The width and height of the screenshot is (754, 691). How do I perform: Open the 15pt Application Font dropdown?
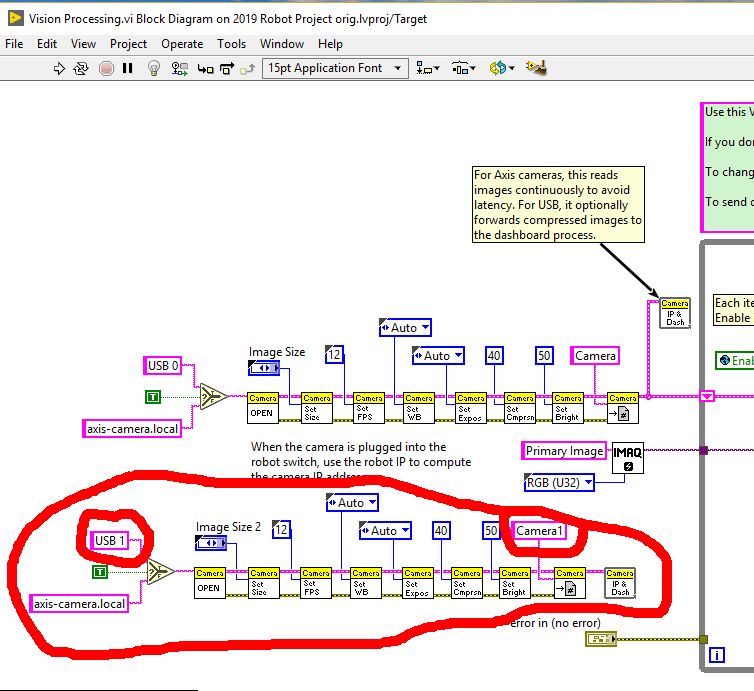coord(335,68)
